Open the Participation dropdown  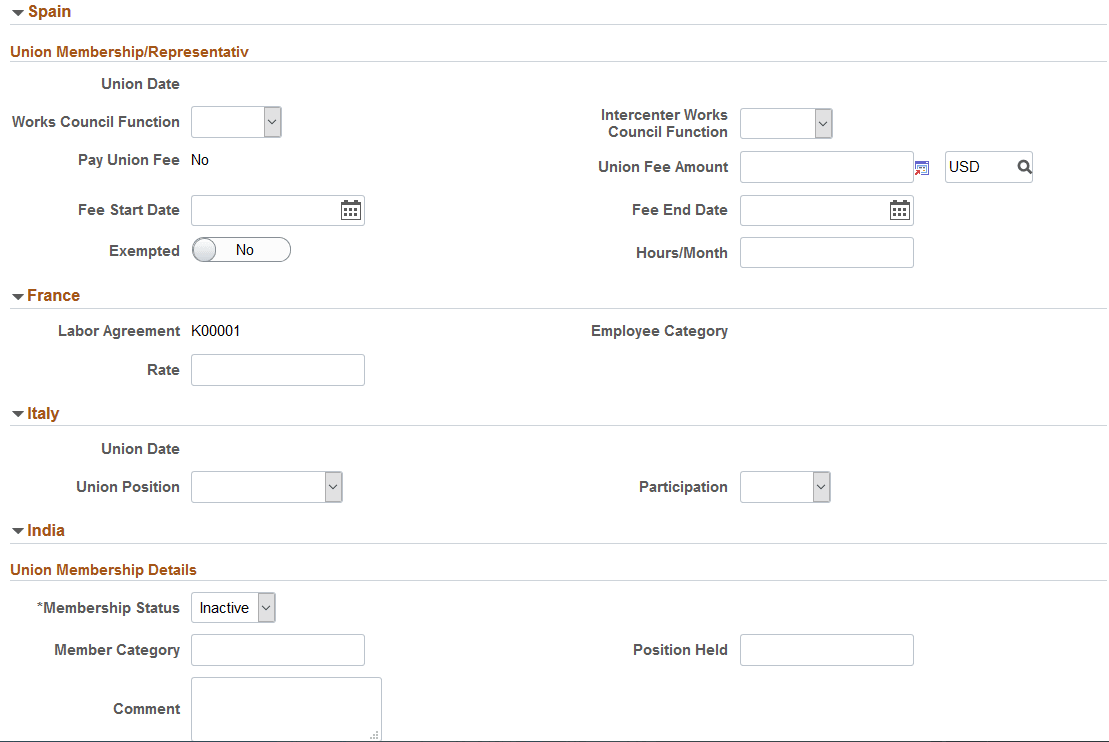[785, 487]
